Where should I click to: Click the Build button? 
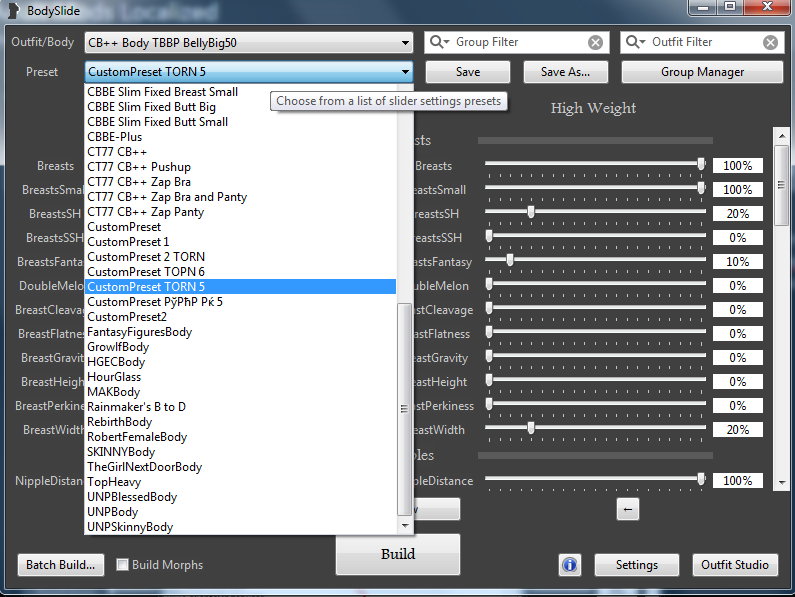click(x=397, y=554)
